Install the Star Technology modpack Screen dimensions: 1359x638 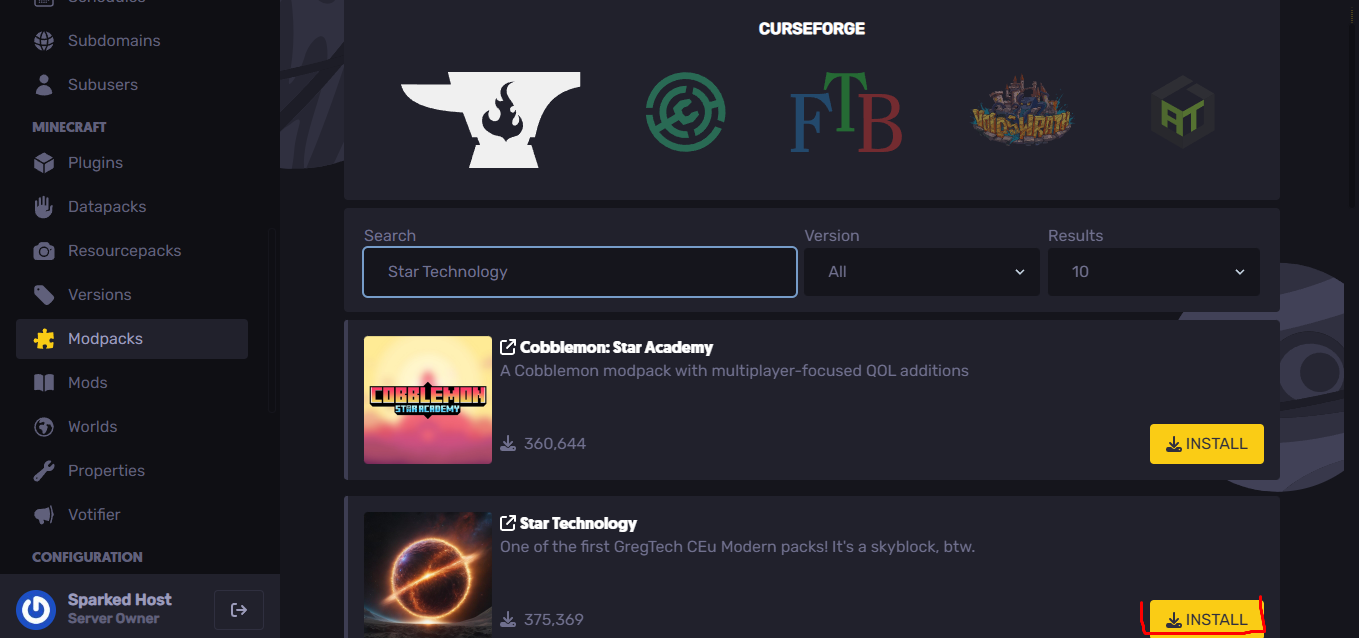click(1207, 619)
